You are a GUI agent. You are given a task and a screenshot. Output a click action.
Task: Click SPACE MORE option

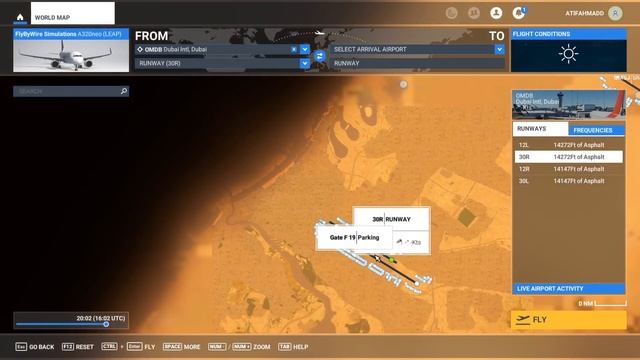(x=182, y=347)
